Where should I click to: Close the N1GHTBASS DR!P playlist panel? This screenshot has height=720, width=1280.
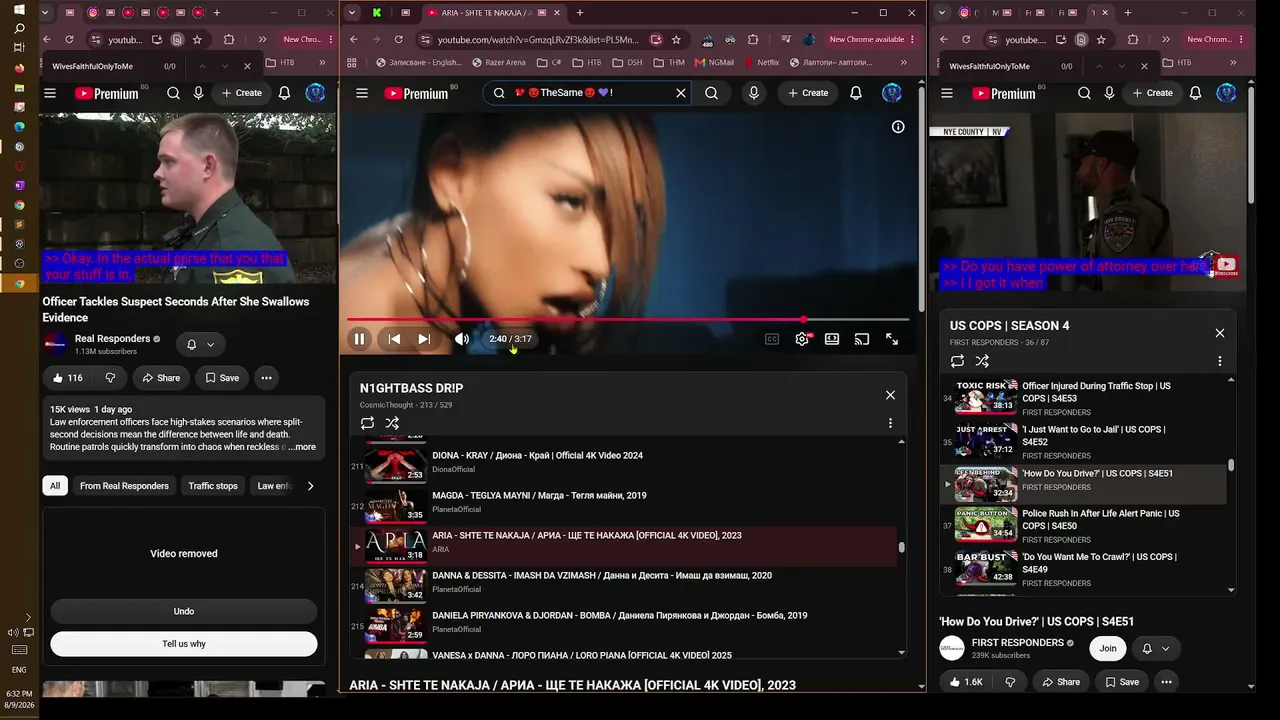click(x=890, y=395)
